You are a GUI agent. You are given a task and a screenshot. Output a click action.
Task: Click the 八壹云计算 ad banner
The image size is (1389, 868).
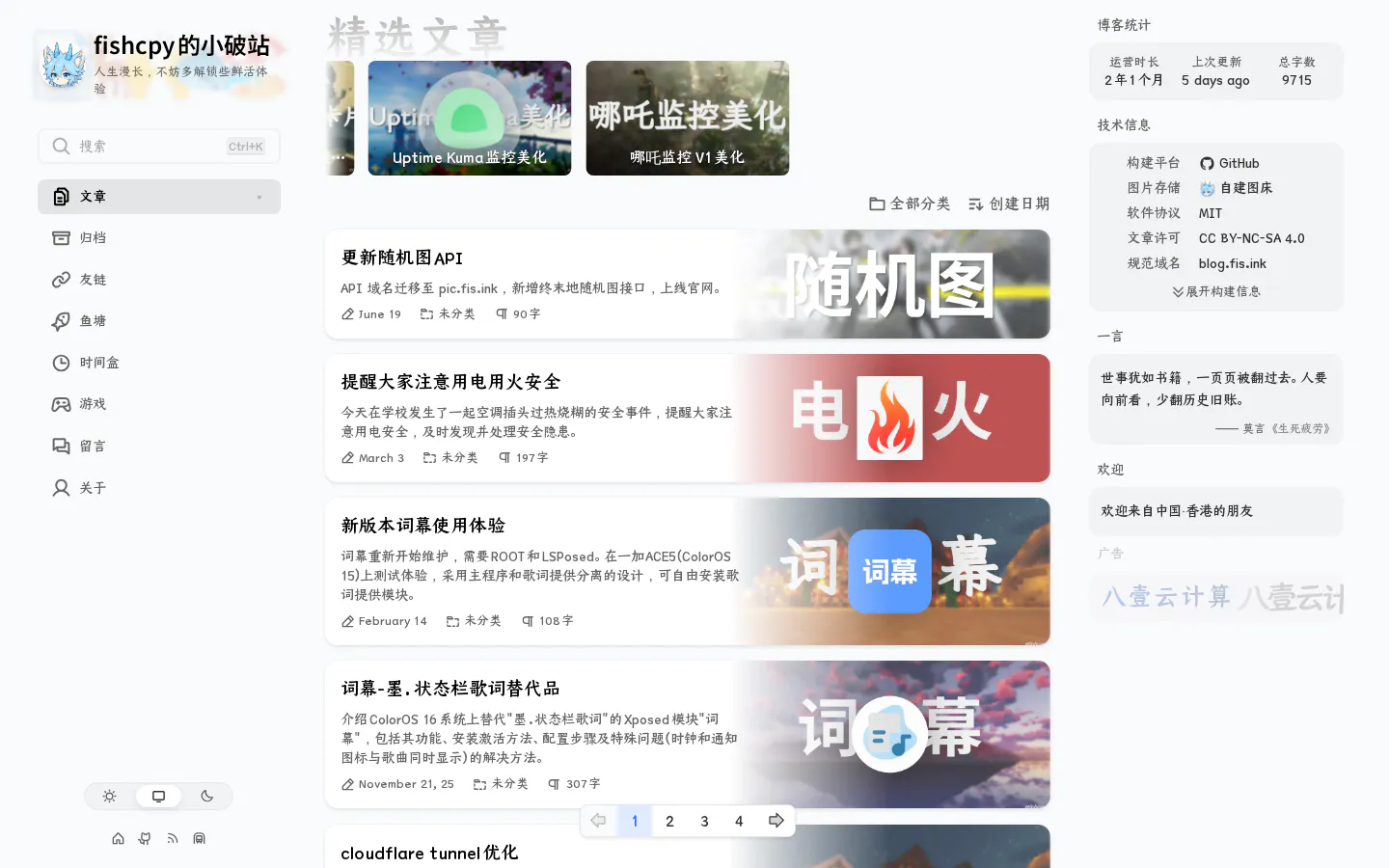(1216, 596)
